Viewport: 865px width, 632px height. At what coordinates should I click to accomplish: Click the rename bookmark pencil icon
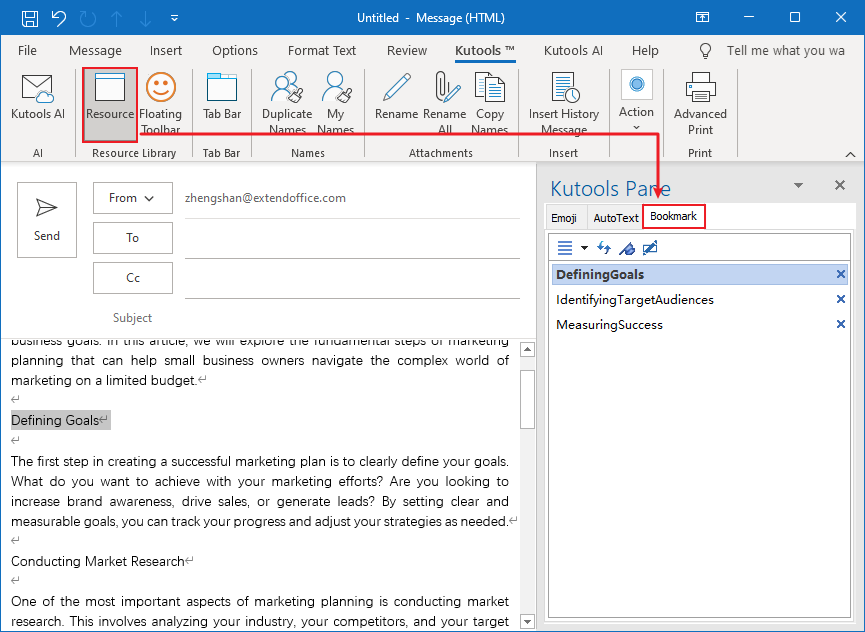(650, 248)
